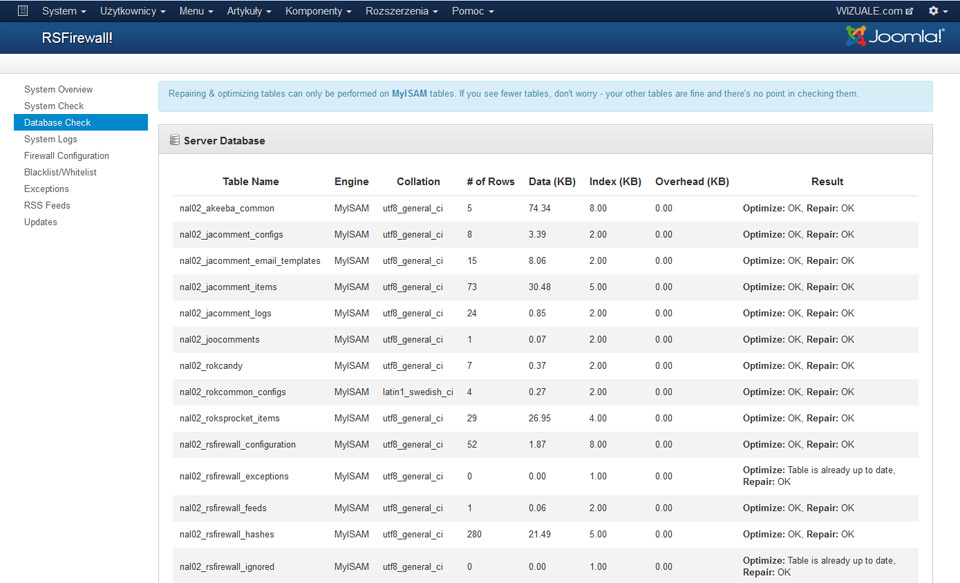The height and width of the screenshot is (583, 960).
Task: Click nal02_joocomments table name
Action: 219,340
